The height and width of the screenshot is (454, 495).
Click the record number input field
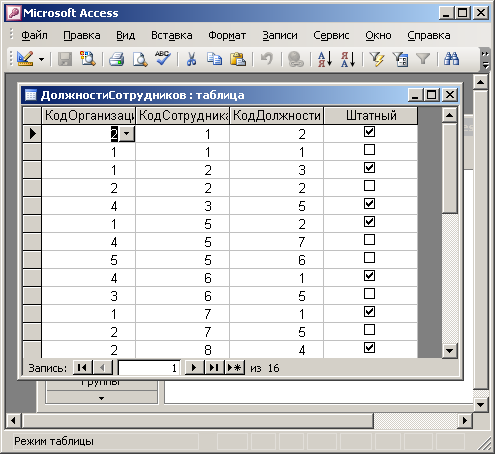149,368
